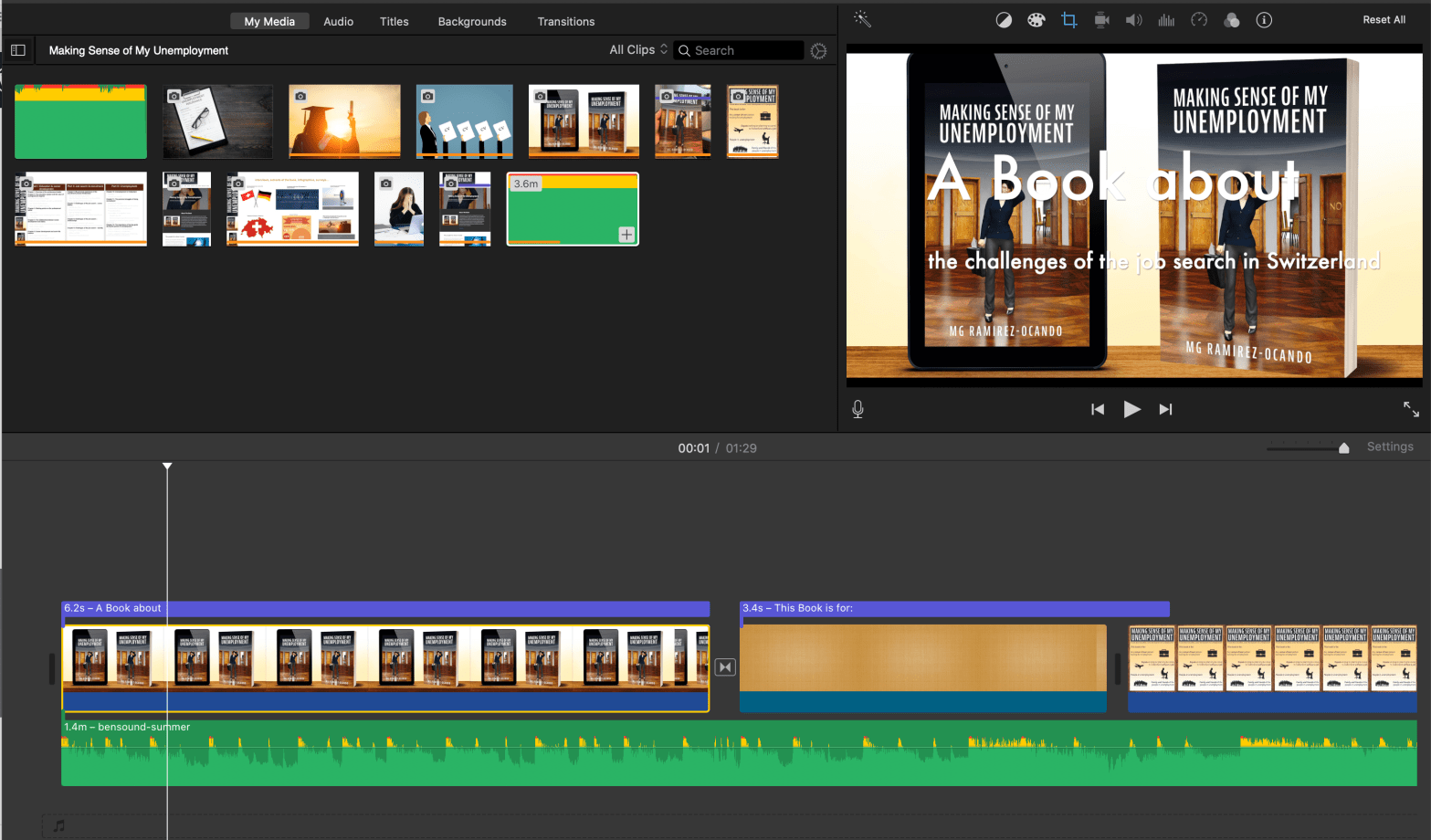Click the magic wand auto-enhance icon
The width and height of the screenshot is (1431, 840).
pyautogui.click(x=862, y=19)
